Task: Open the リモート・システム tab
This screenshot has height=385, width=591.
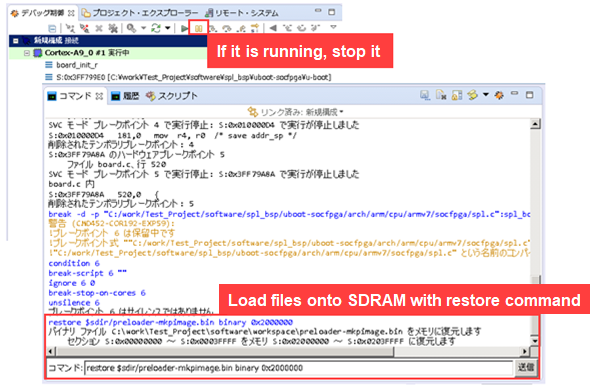Action: pos(242,13)
